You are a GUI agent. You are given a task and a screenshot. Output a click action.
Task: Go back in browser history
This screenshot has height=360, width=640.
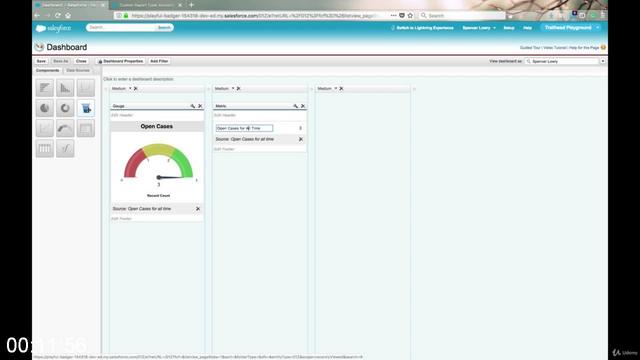click(x=37, y=16)
